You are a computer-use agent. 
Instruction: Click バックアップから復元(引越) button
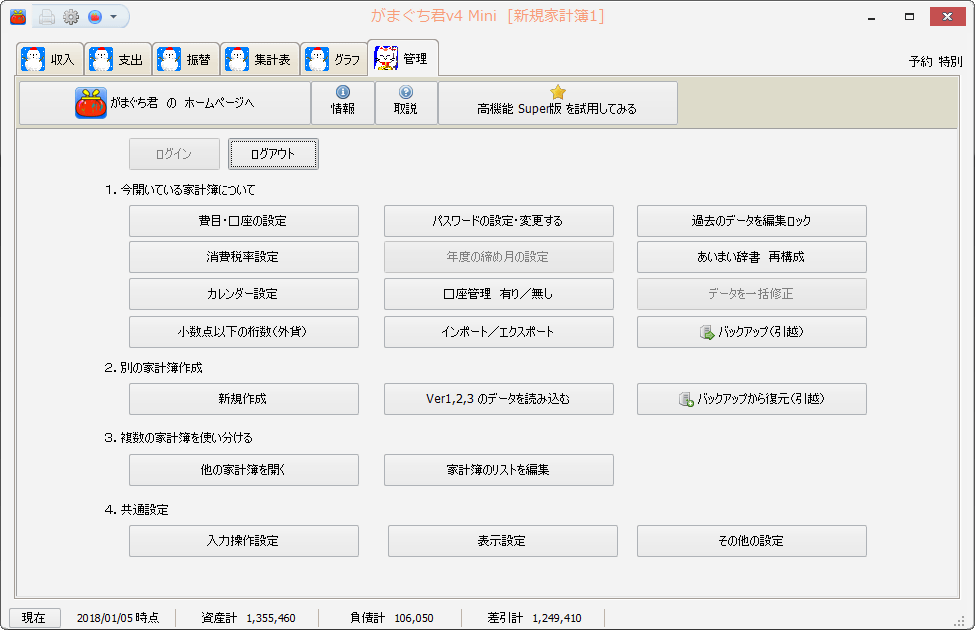(x=751, y=399)
